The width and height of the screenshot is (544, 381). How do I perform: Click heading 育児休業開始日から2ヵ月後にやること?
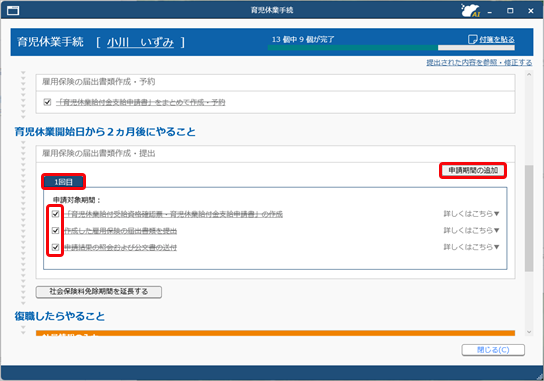(105, 132)
